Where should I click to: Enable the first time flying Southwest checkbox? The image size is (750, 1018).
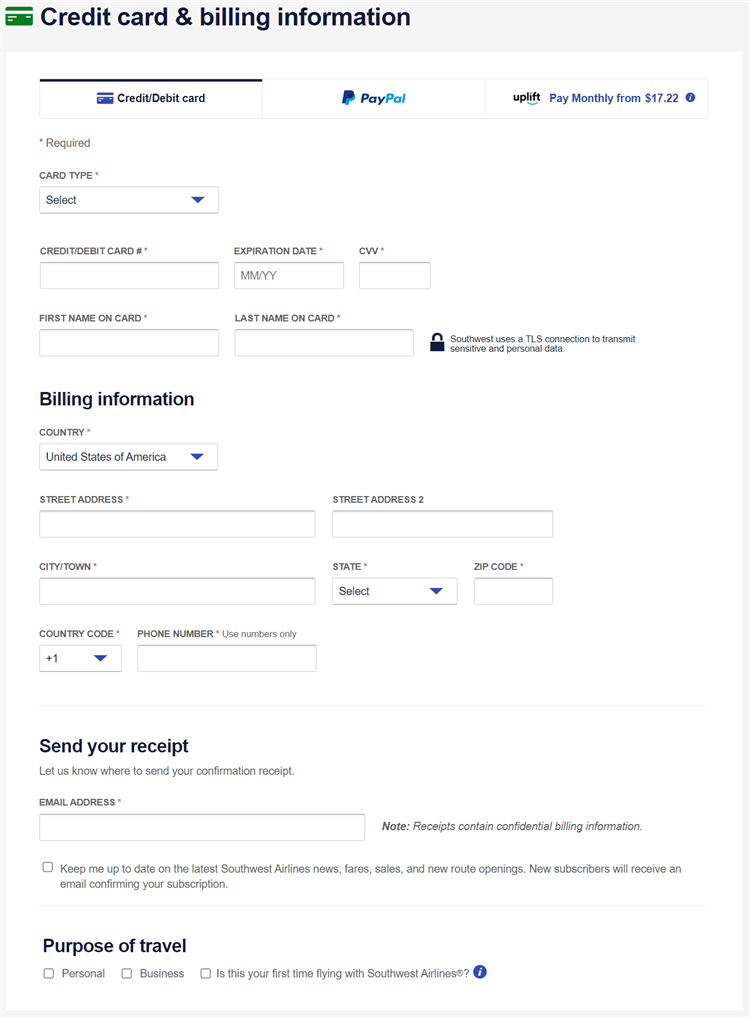point(206,973)
